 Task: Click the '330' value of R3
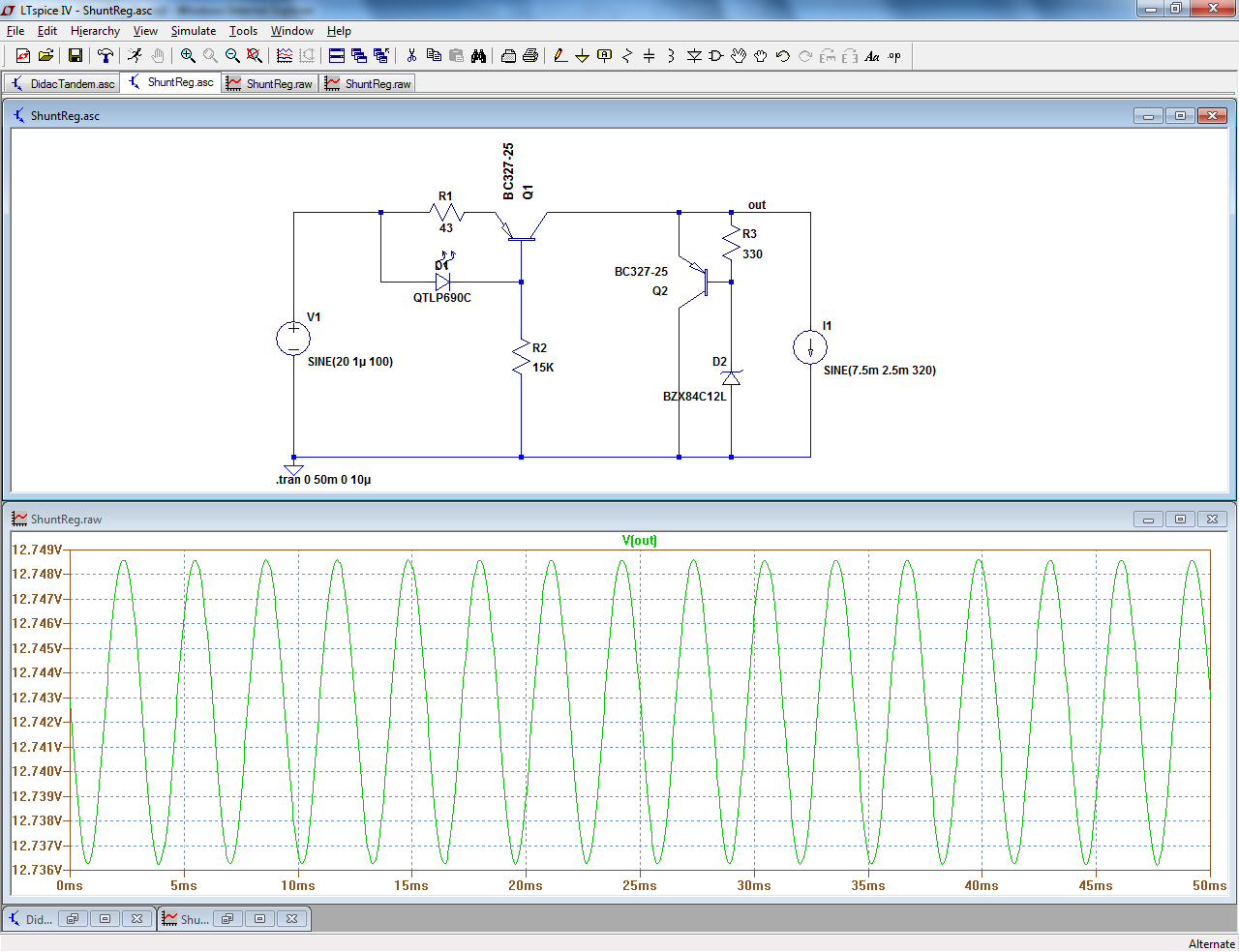[x=752, y=254]
